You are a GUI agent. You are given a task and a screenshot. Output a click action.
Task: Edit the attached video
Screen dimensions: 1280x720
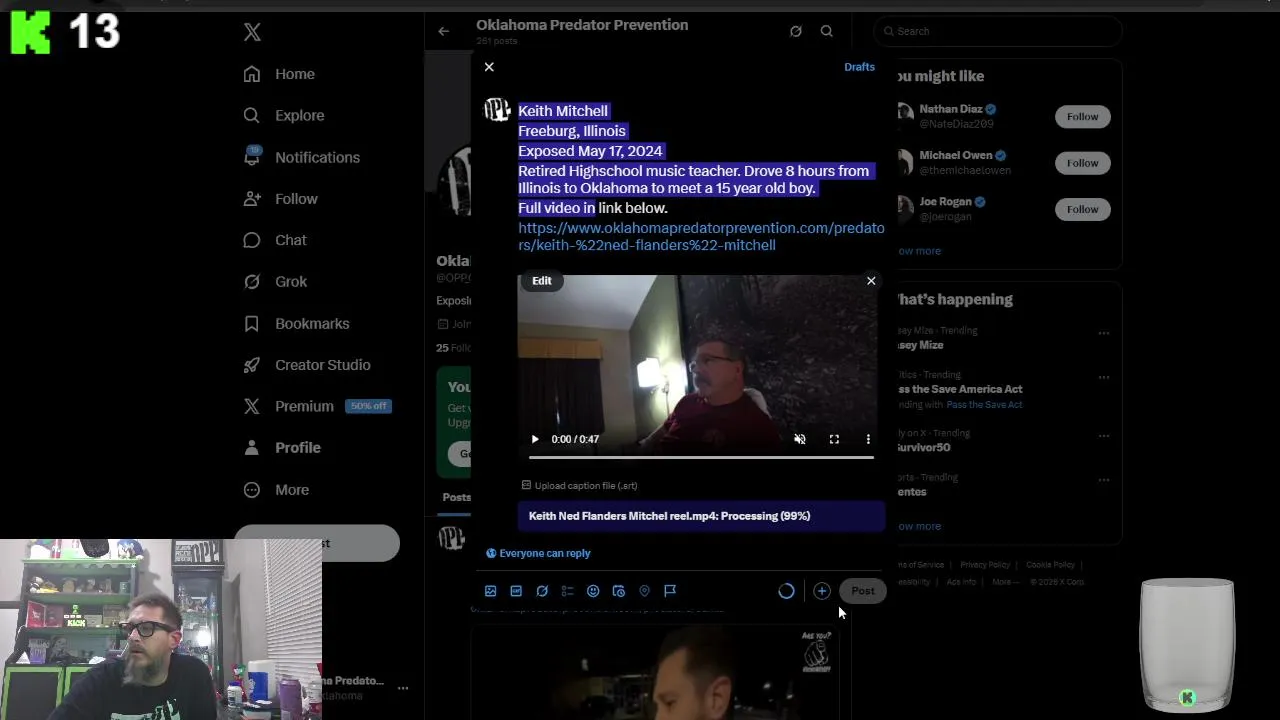(x=542, y=281)
